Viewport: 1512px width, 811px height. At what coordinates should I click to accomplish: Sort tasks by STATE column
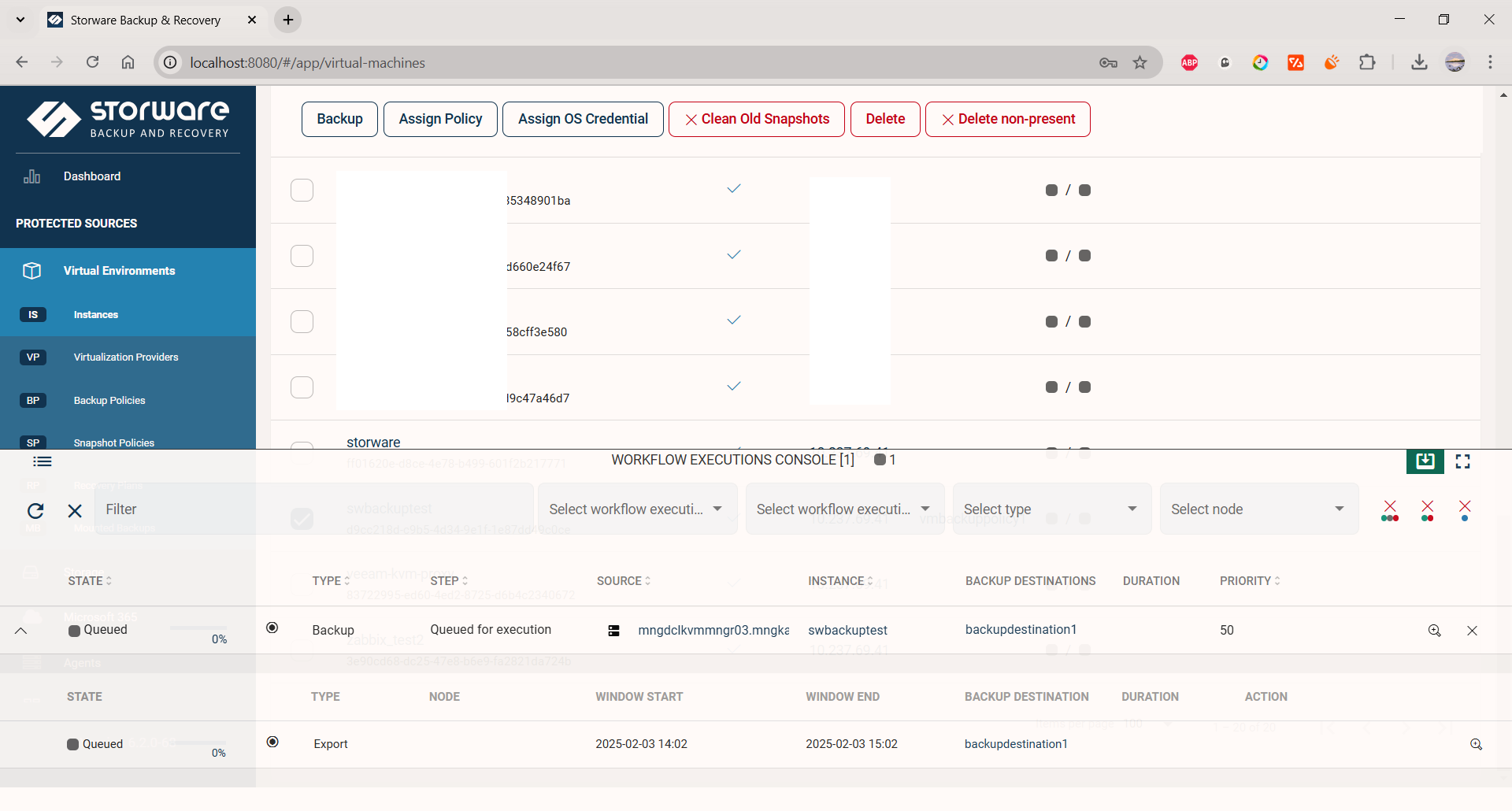tap(90, 581)
